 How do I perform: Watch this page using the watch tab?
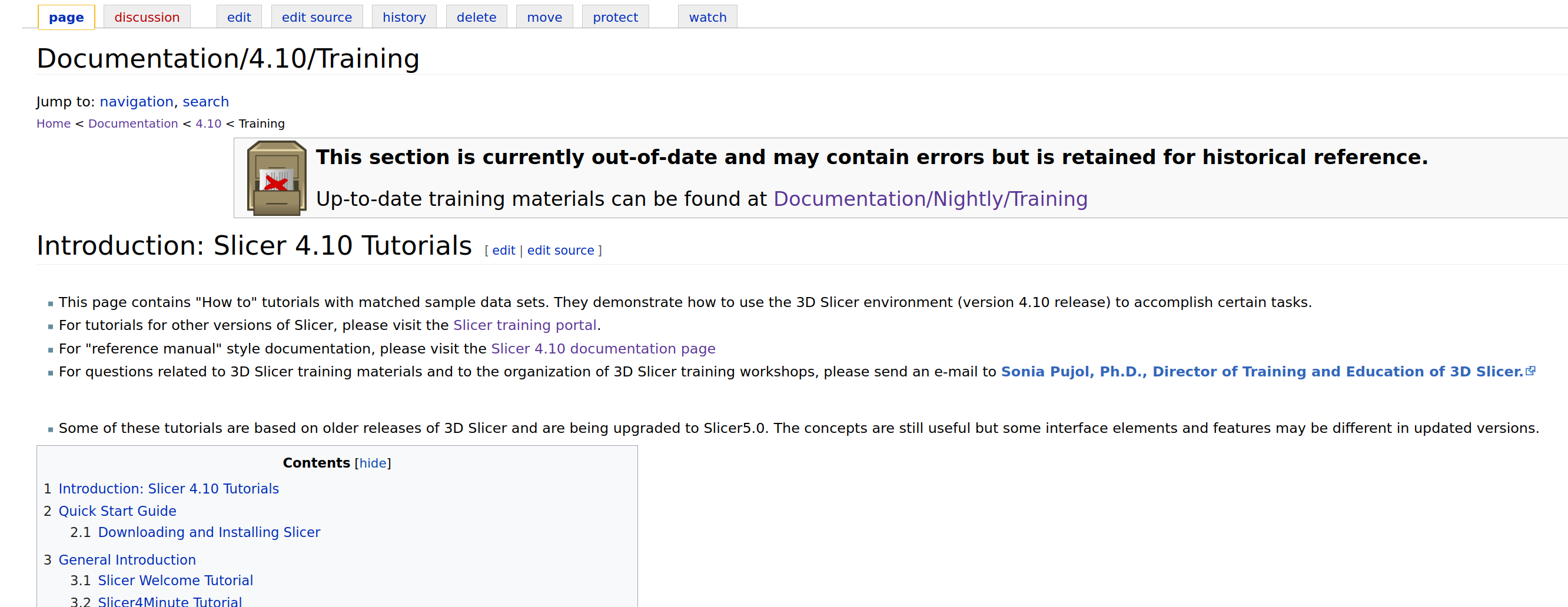pyautogui.click(x=707, y=16)
